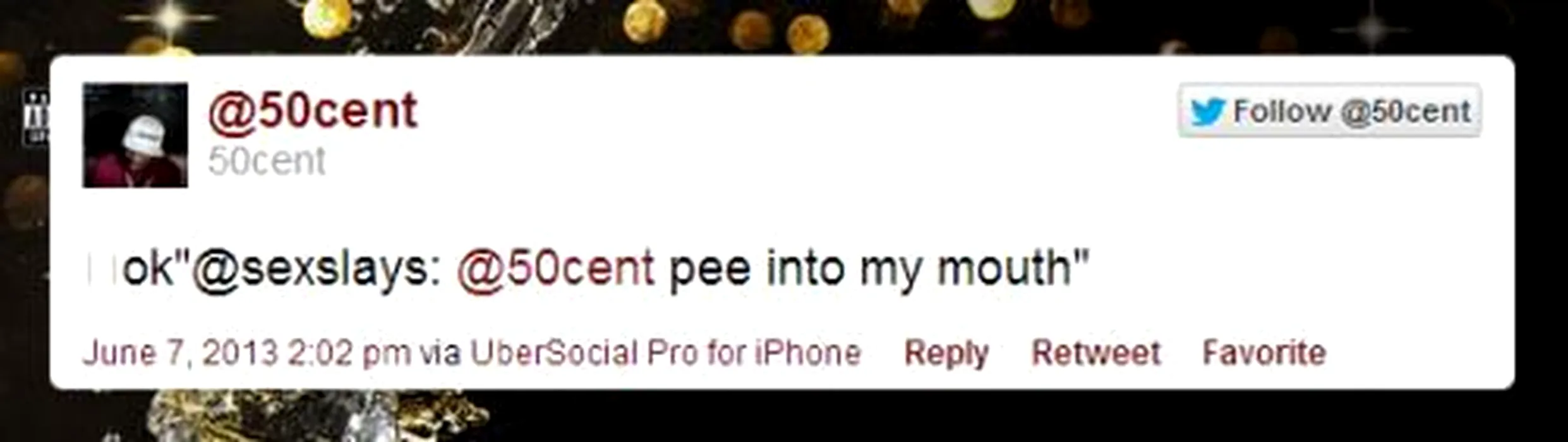The image size is (1568, 442).
Task: Open the red @50cent username heading
Action: coord(312,111)
